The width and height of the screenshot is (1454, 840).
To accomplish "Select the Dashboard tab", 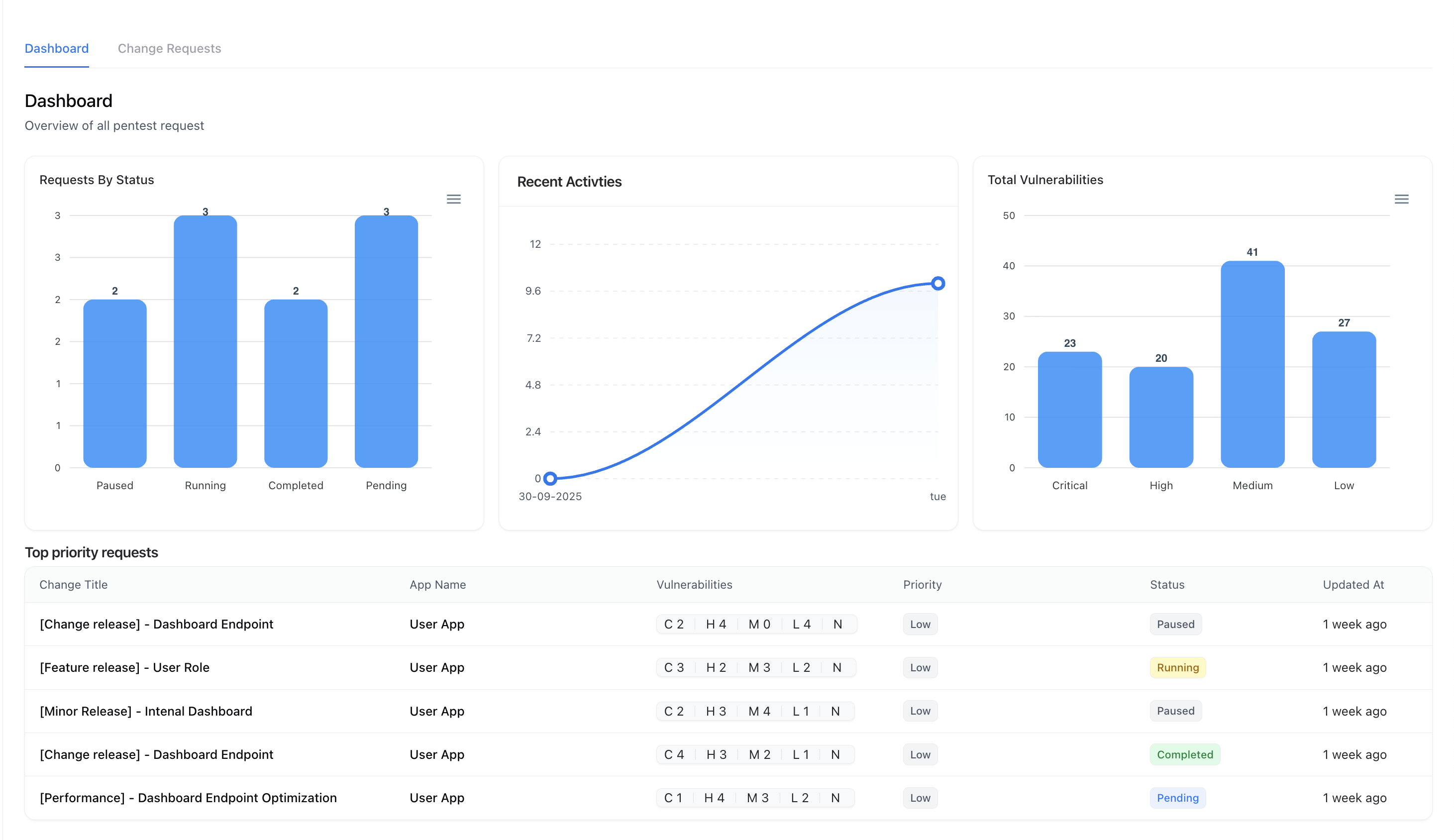I will (x=57, y=48).
